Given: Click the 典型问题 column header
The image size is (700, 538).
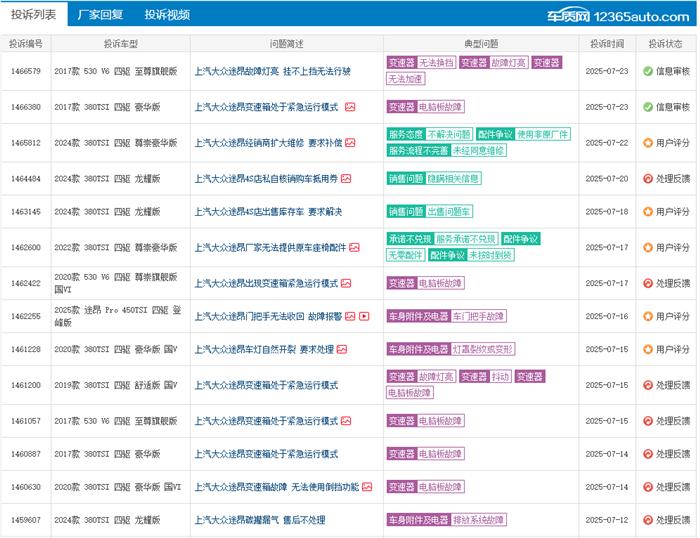Looking at the screenshot, I should (481, 44).
